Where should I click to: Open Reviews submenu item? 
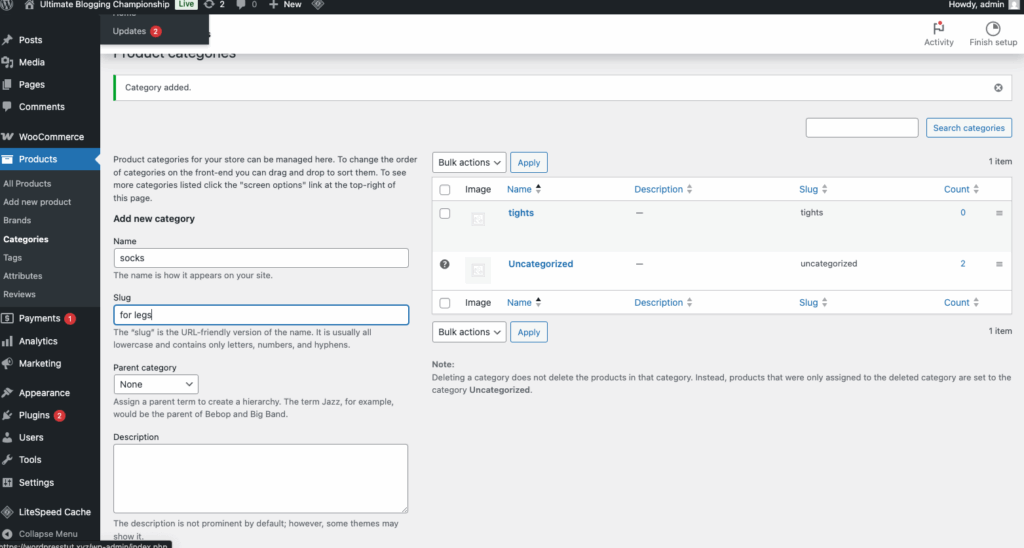tap(20, 294)
